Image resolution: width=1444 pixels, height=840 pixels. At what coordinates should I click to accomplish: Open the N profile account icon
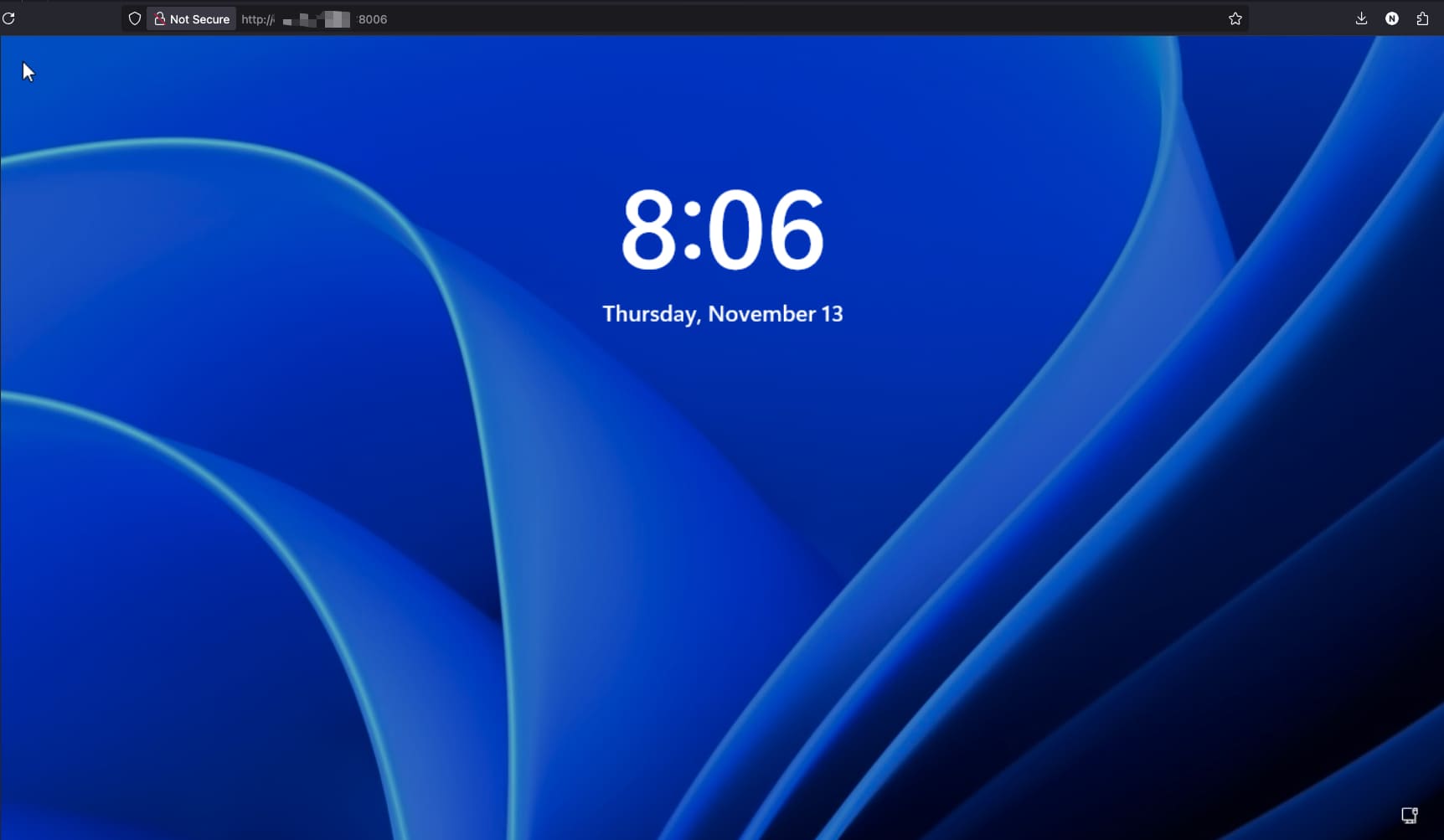pos(1391,18)
